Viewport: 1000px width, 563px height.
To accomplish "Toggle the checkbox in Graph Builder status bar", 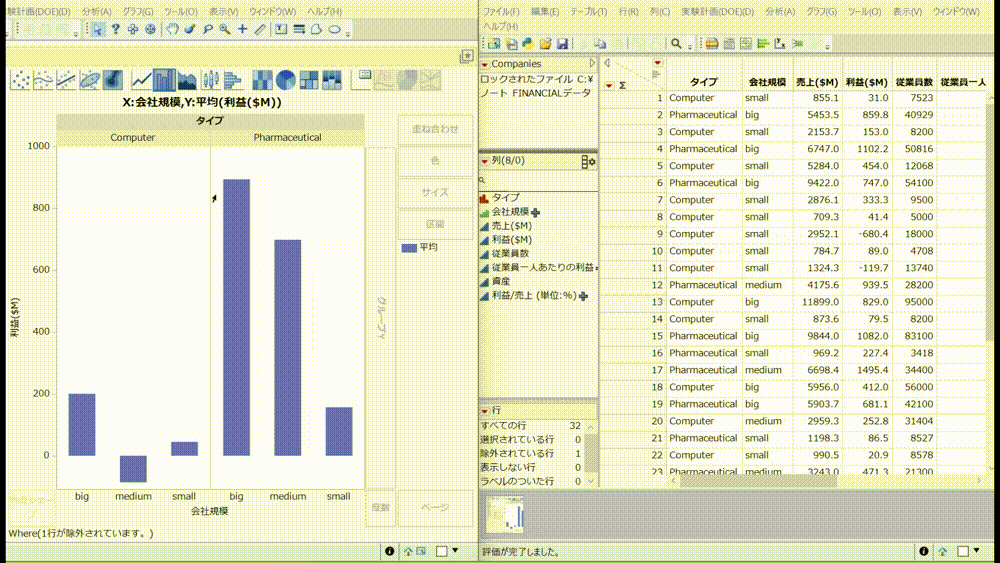I will click(x=441, y=551).
